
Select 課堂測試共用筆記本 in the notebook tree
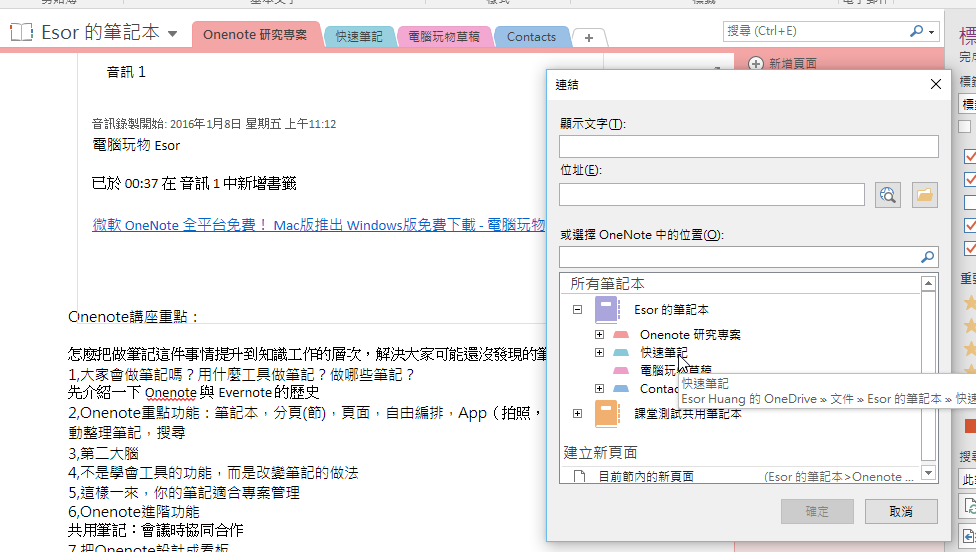click(x=688, y=414)
